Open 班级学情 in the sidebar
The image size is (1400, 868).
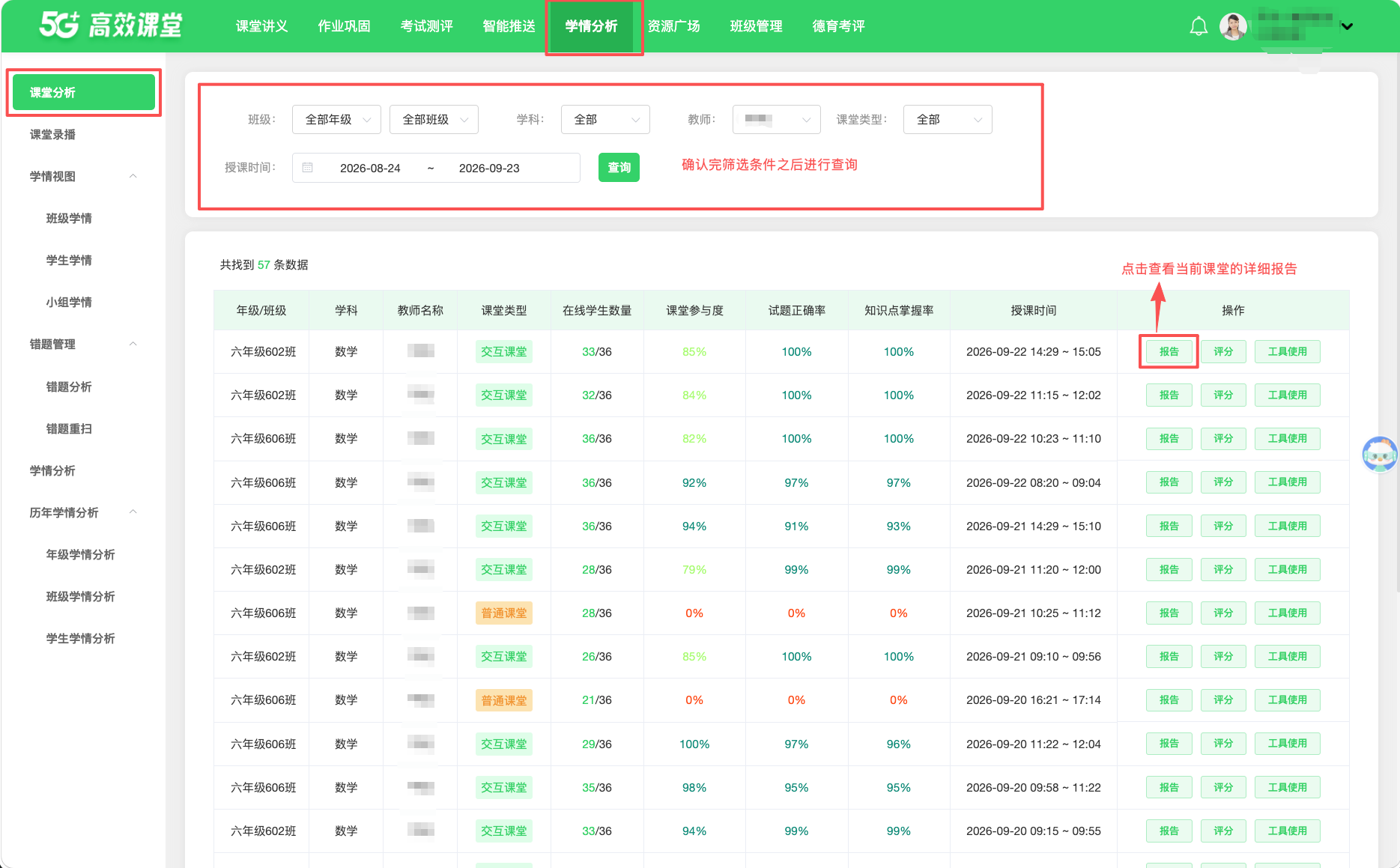pyautogui.click(x=69, y=219)
